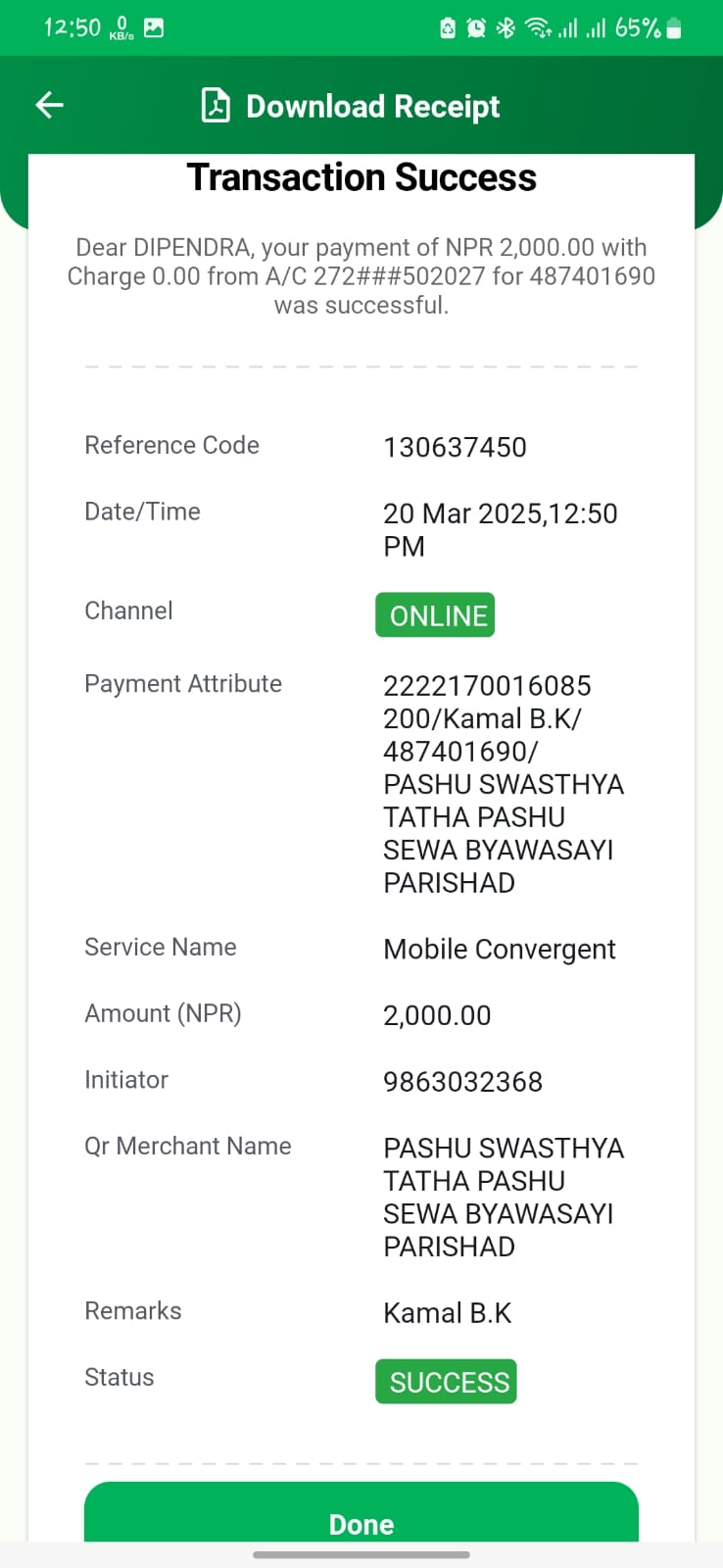Tap the battery icon in status bar
Screen dimensions: 723x1568
(x=673, y=28)
